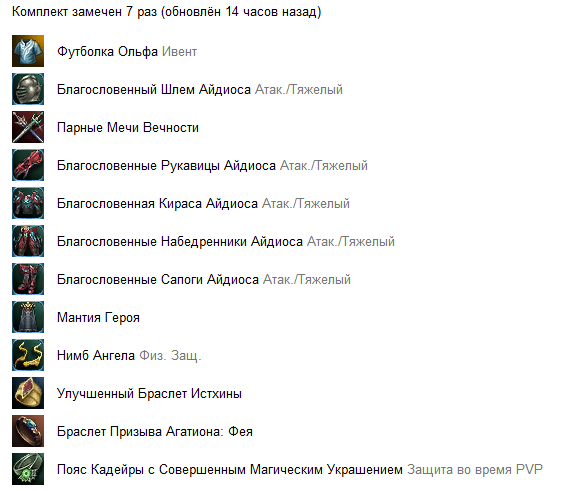Click the Кираса Айдиоса armor icon
Screen dimensions: 565x491
point(28,203)
